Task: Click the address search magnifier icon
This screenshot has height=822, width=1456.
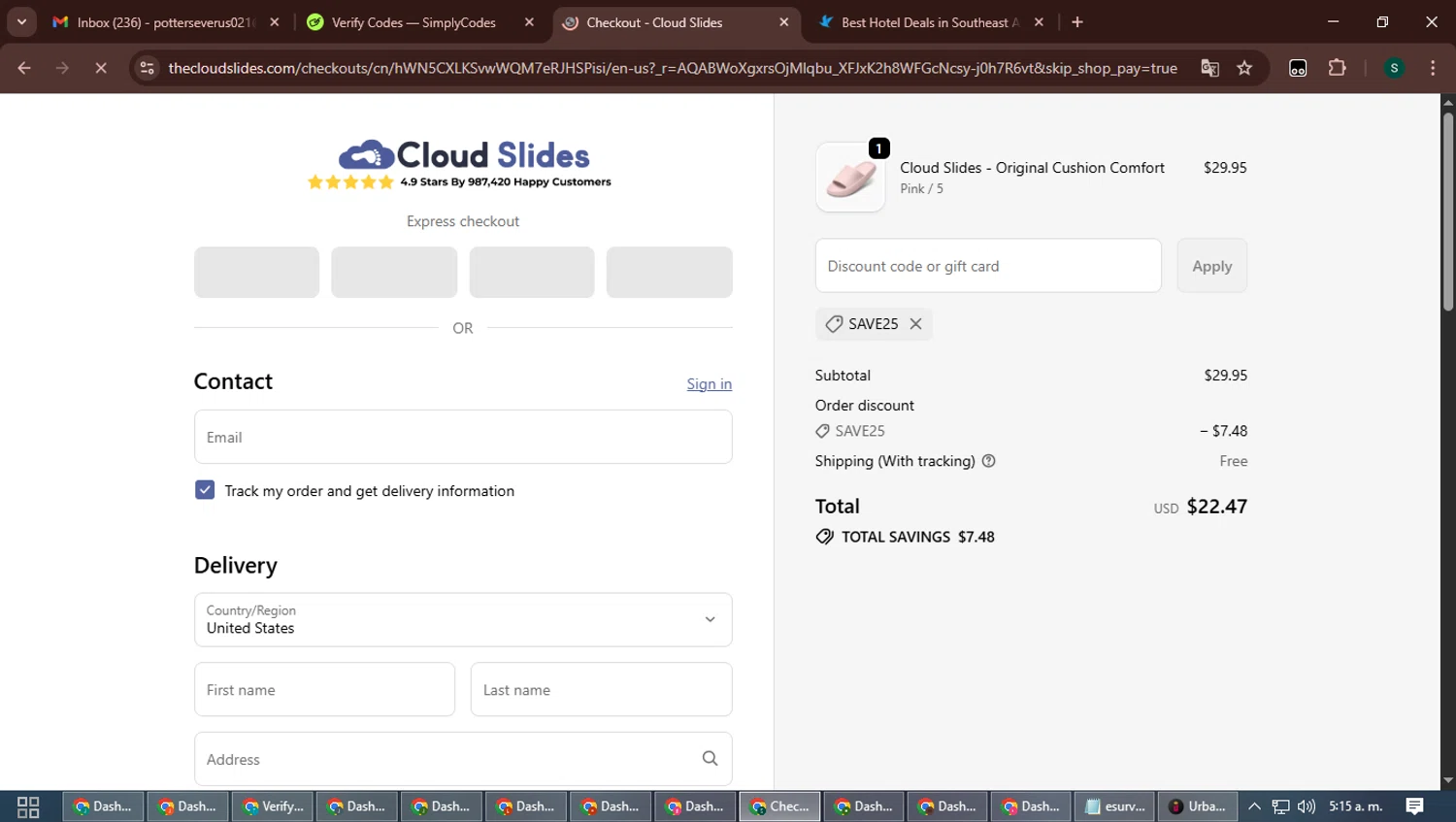Action: pos(710,759)
